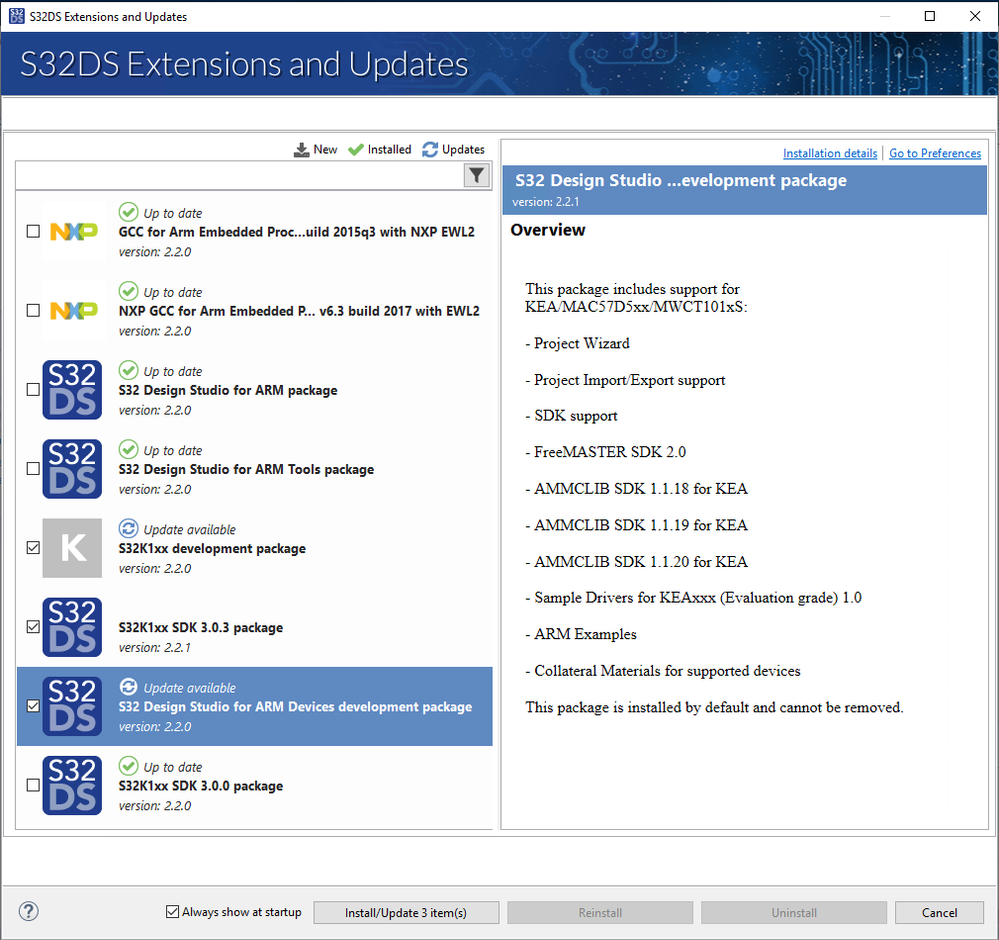Uncheck the S32K1xx development package checkbox

tap(33, 548)
